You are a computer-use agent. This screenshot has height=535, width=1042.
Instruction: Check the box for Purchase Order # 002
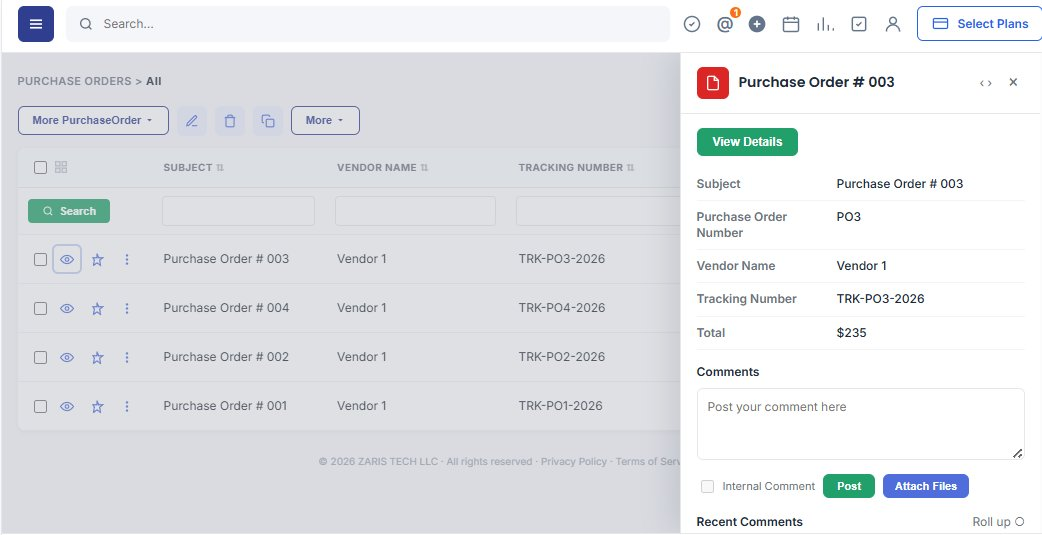(41, 358)
